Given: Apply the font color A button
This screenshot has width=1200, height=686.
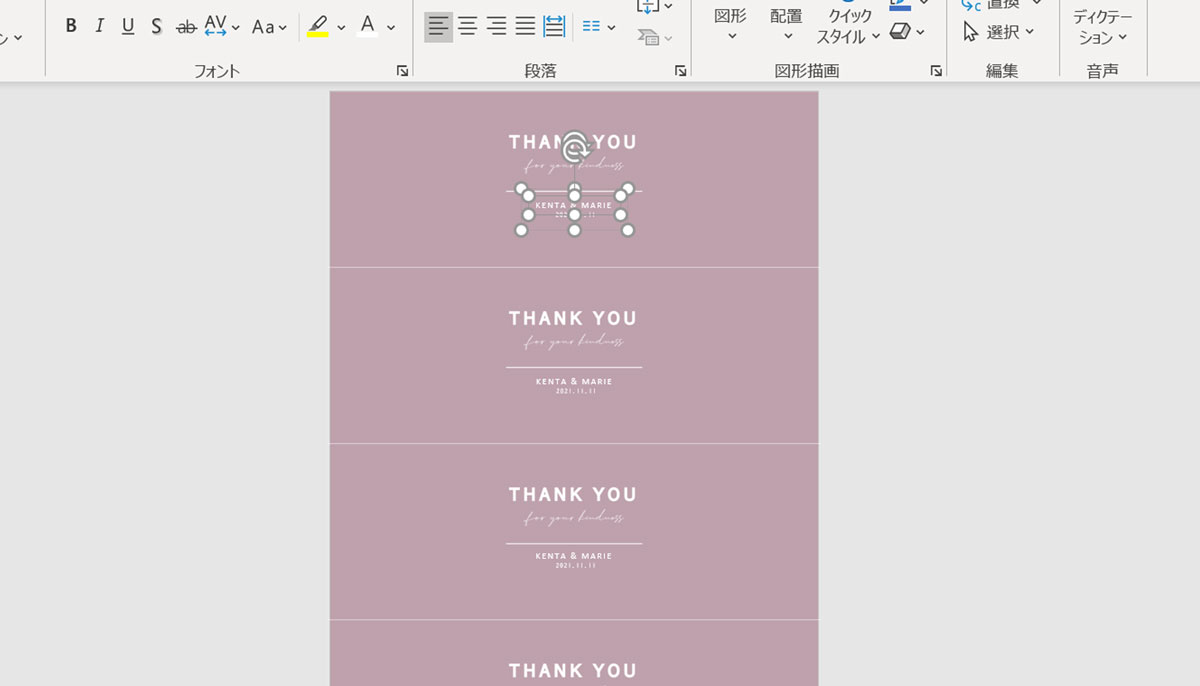Looking at the screenshot, I should (367, 27).
